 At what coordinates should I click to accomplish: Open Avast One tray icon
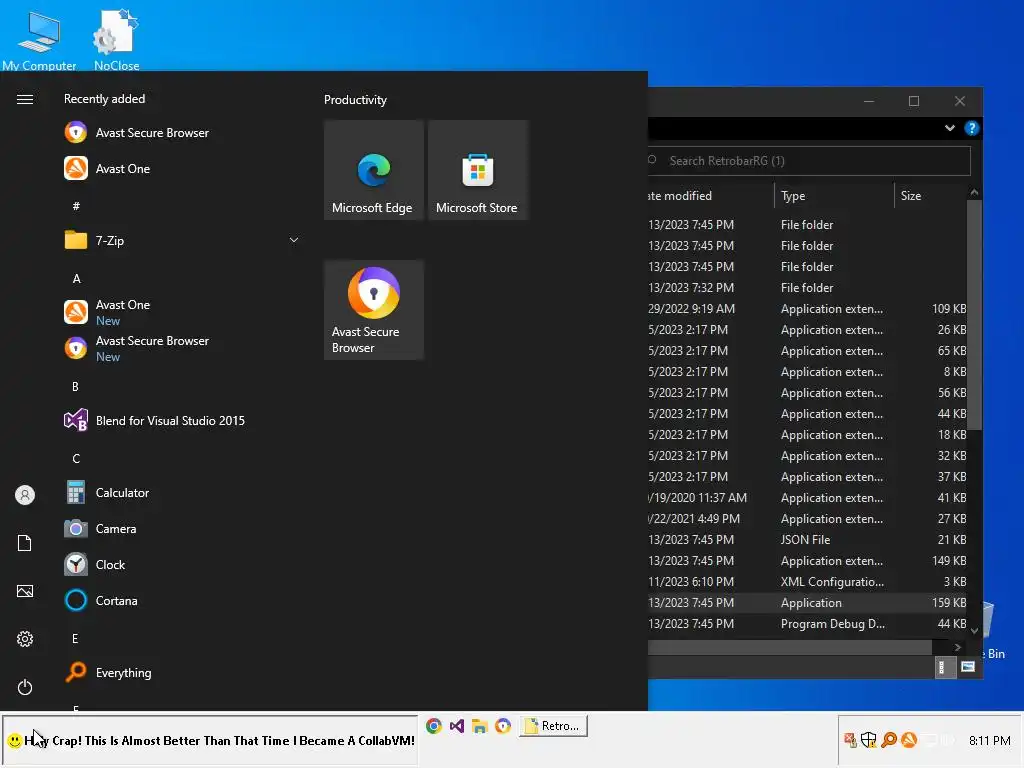point(909,740)
